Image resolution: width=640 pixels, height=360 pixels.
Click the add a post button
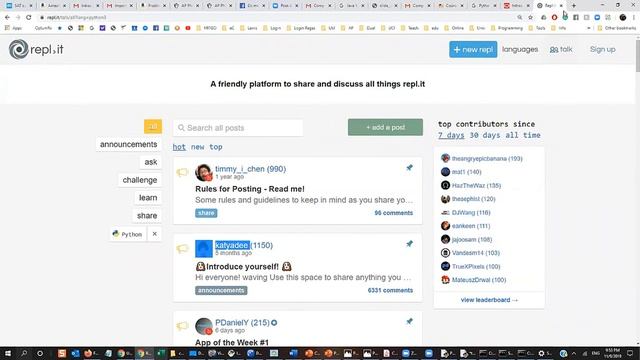(x=385, y=127)
